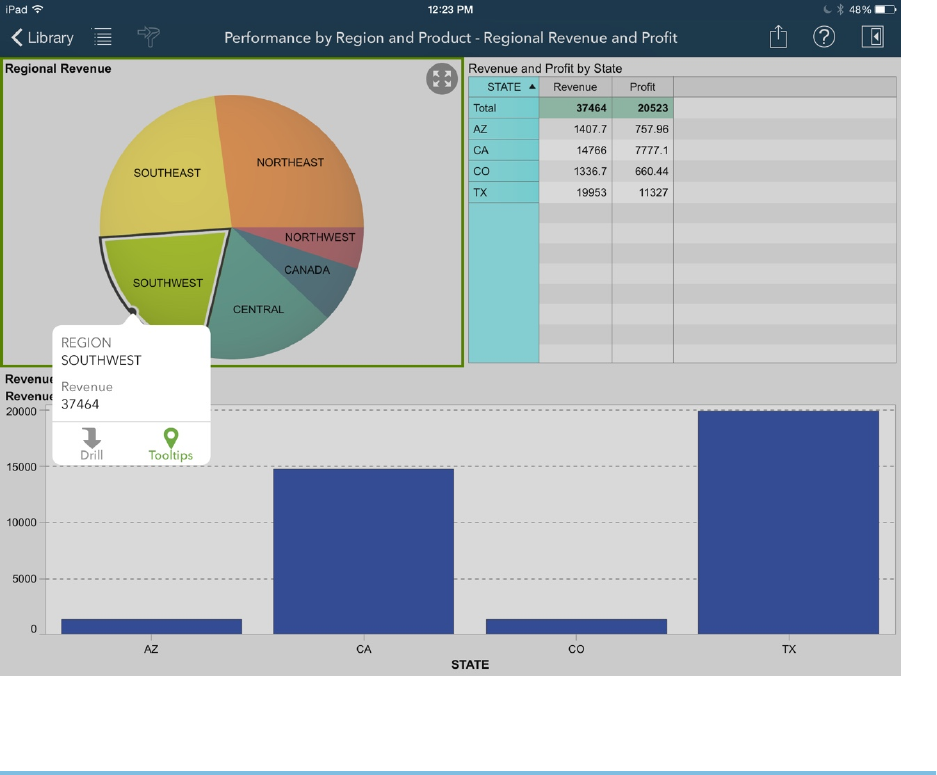Sort table by STATE column header

coord(504,87)
